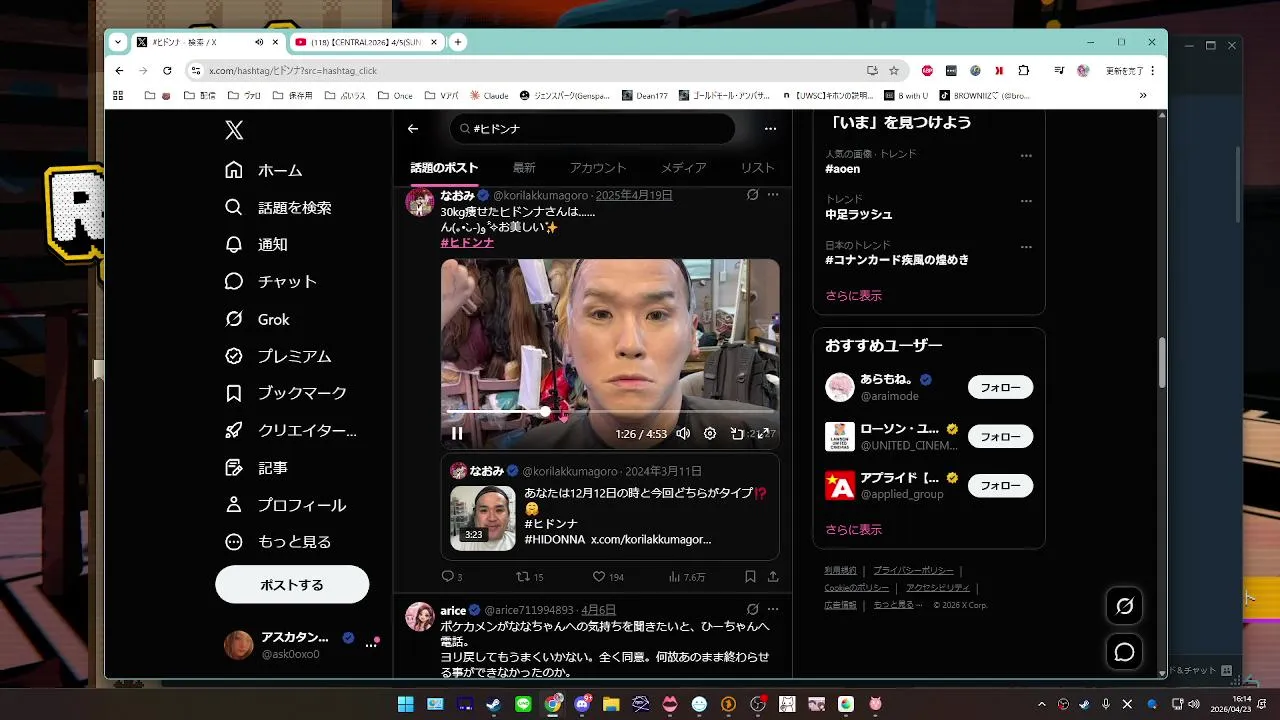Open the X logo home icon
1280x720 pixels.
pyautogui.click(x=234, y=130)
